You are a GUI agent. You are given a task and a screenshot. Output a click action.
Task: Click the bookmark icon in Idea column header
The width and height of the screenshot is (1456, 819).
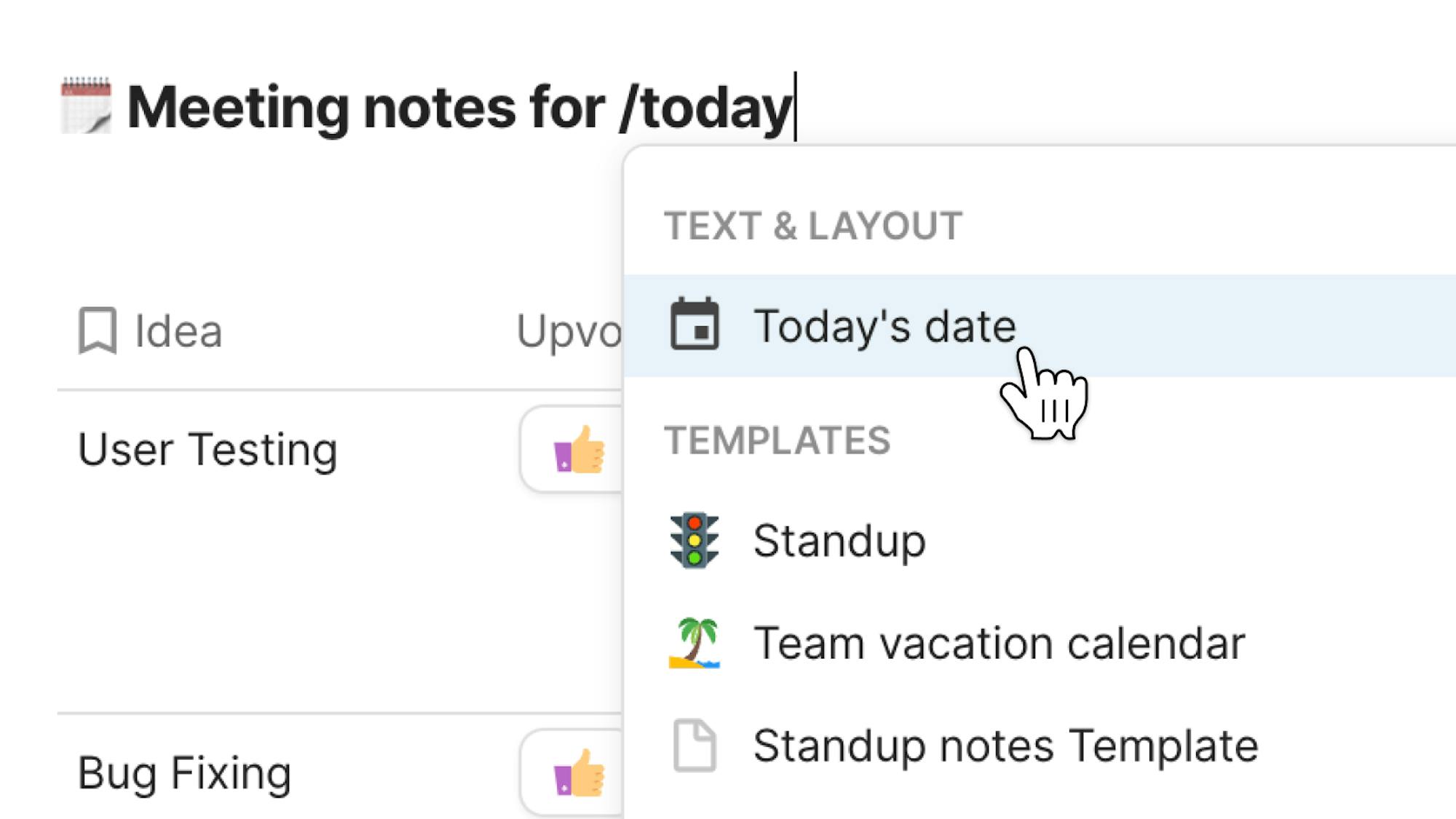pos(98,331)
